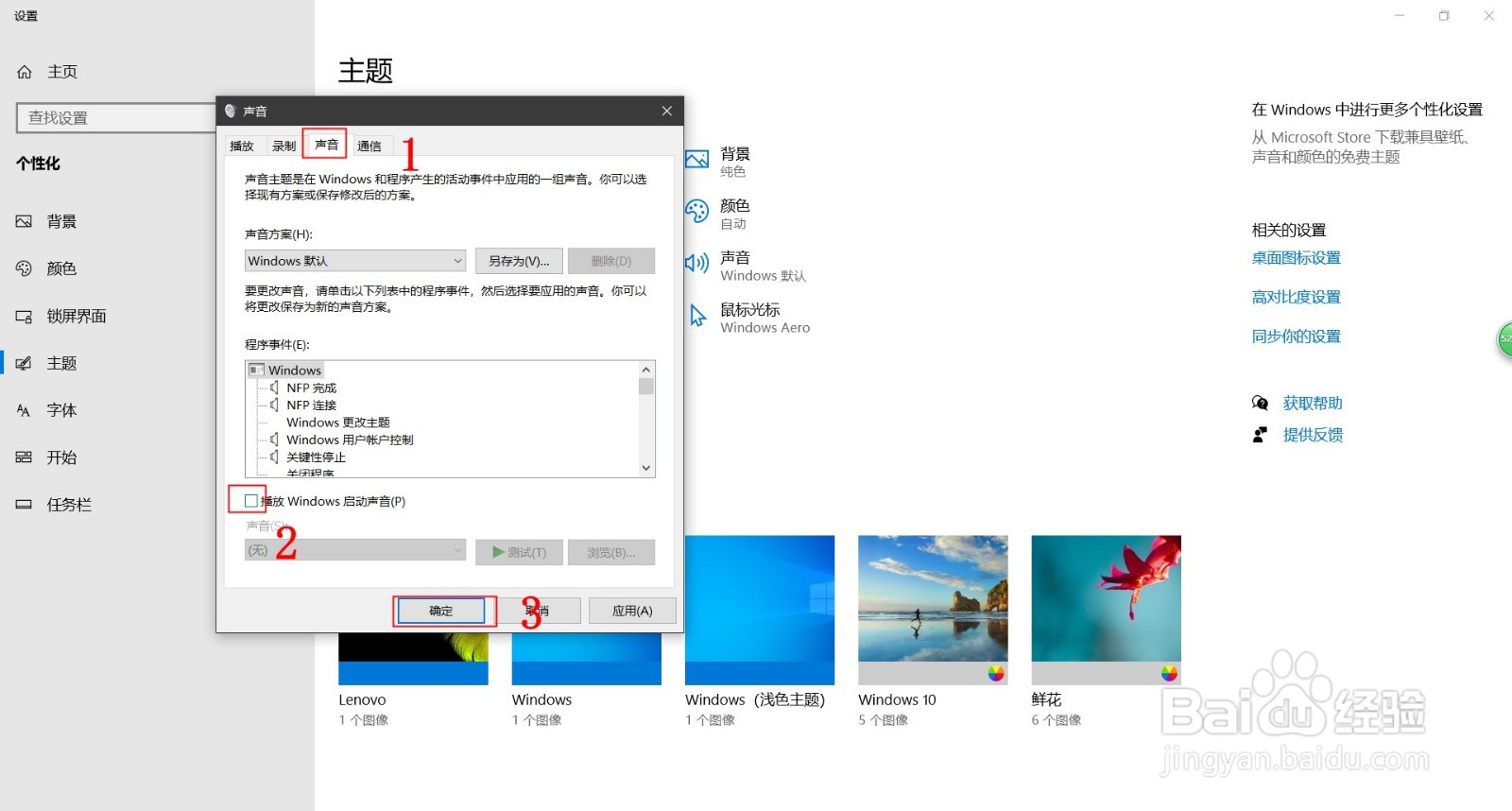Click the 另存为(V)... button

[x=519, y=261]
